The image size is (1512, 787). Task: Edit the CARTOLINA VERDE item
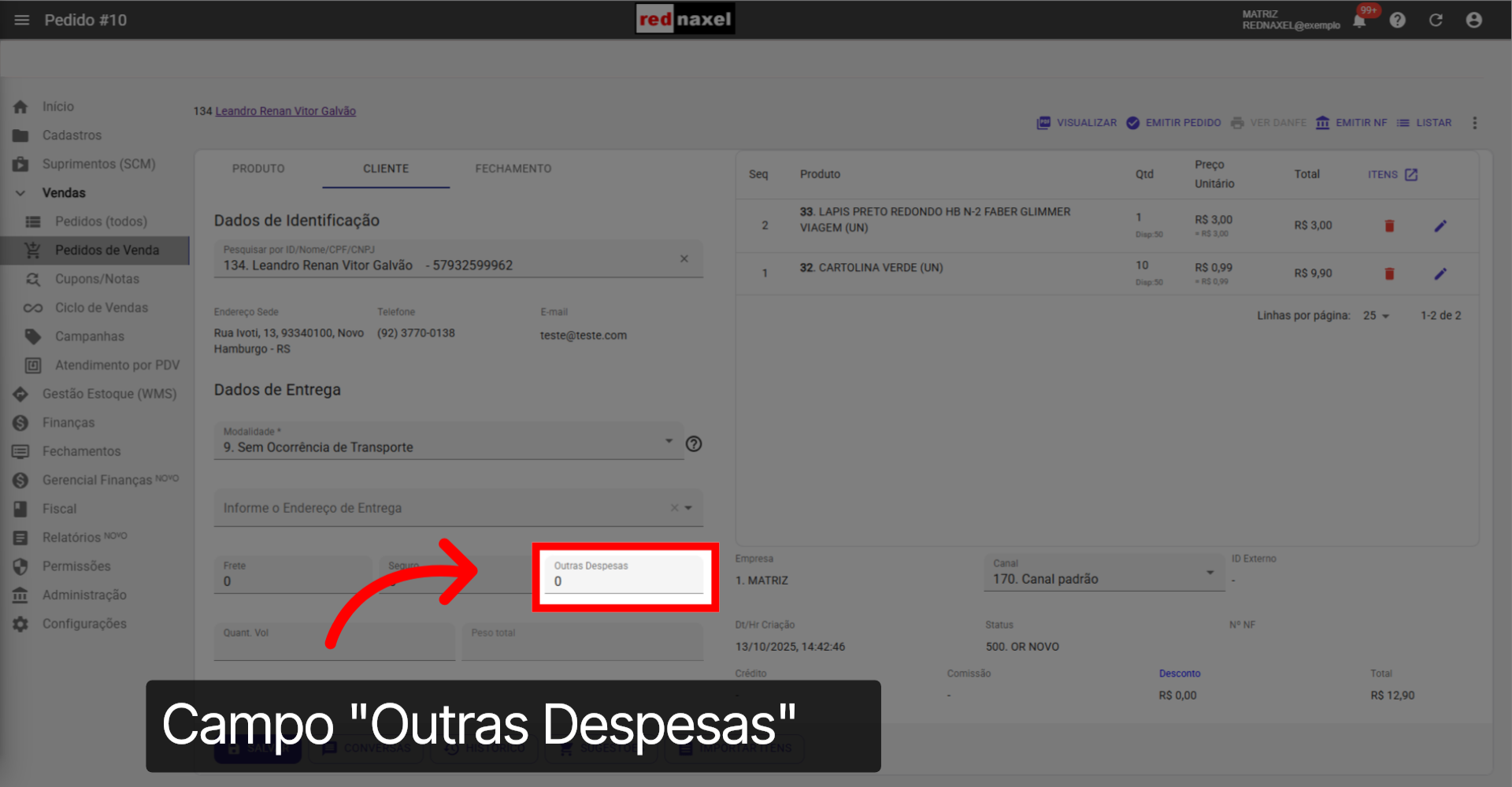pyautogui.click(x=1440, y=274)
